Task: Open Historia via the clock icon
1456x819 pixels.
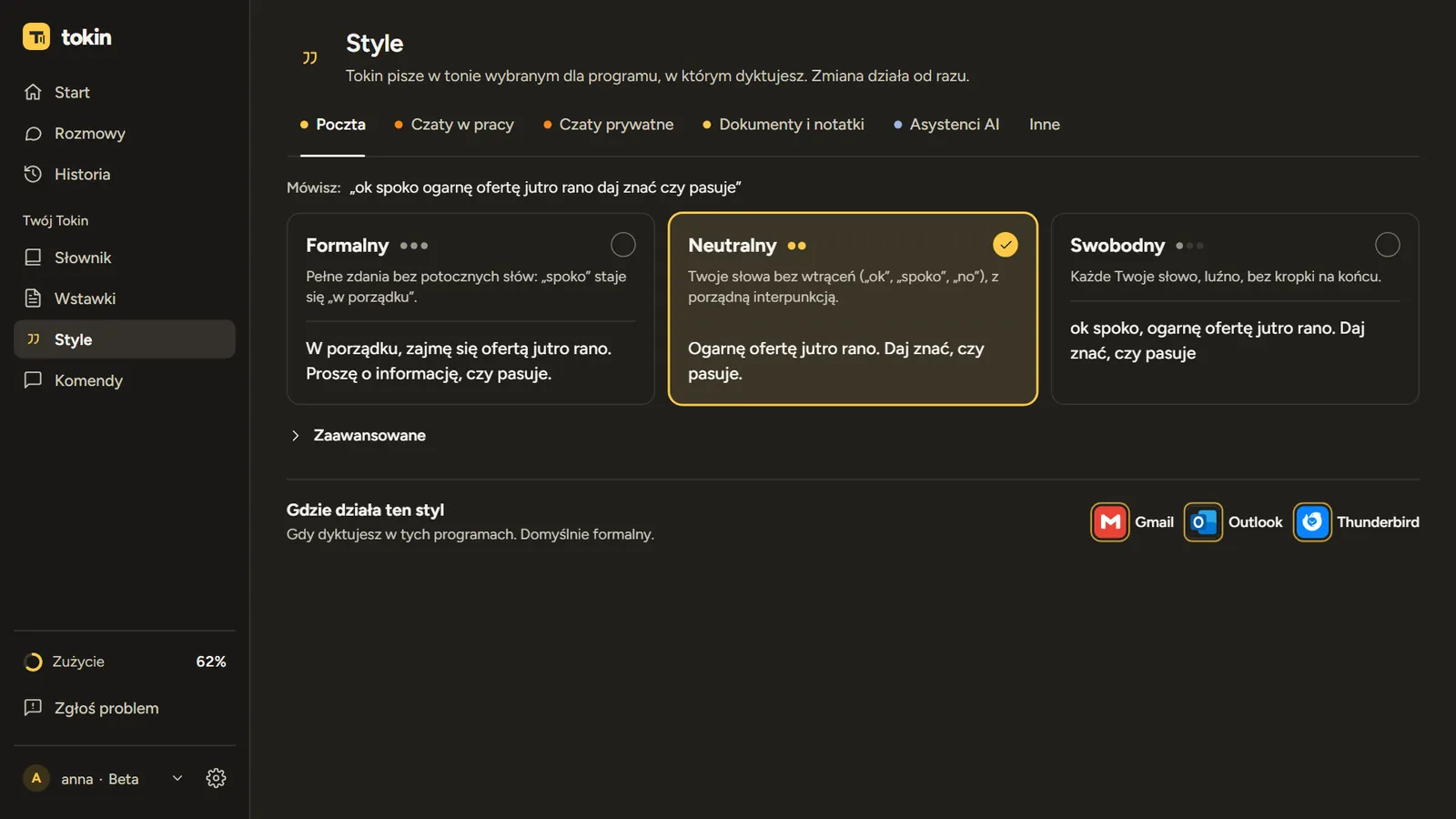Action: (x=33, y=174)
